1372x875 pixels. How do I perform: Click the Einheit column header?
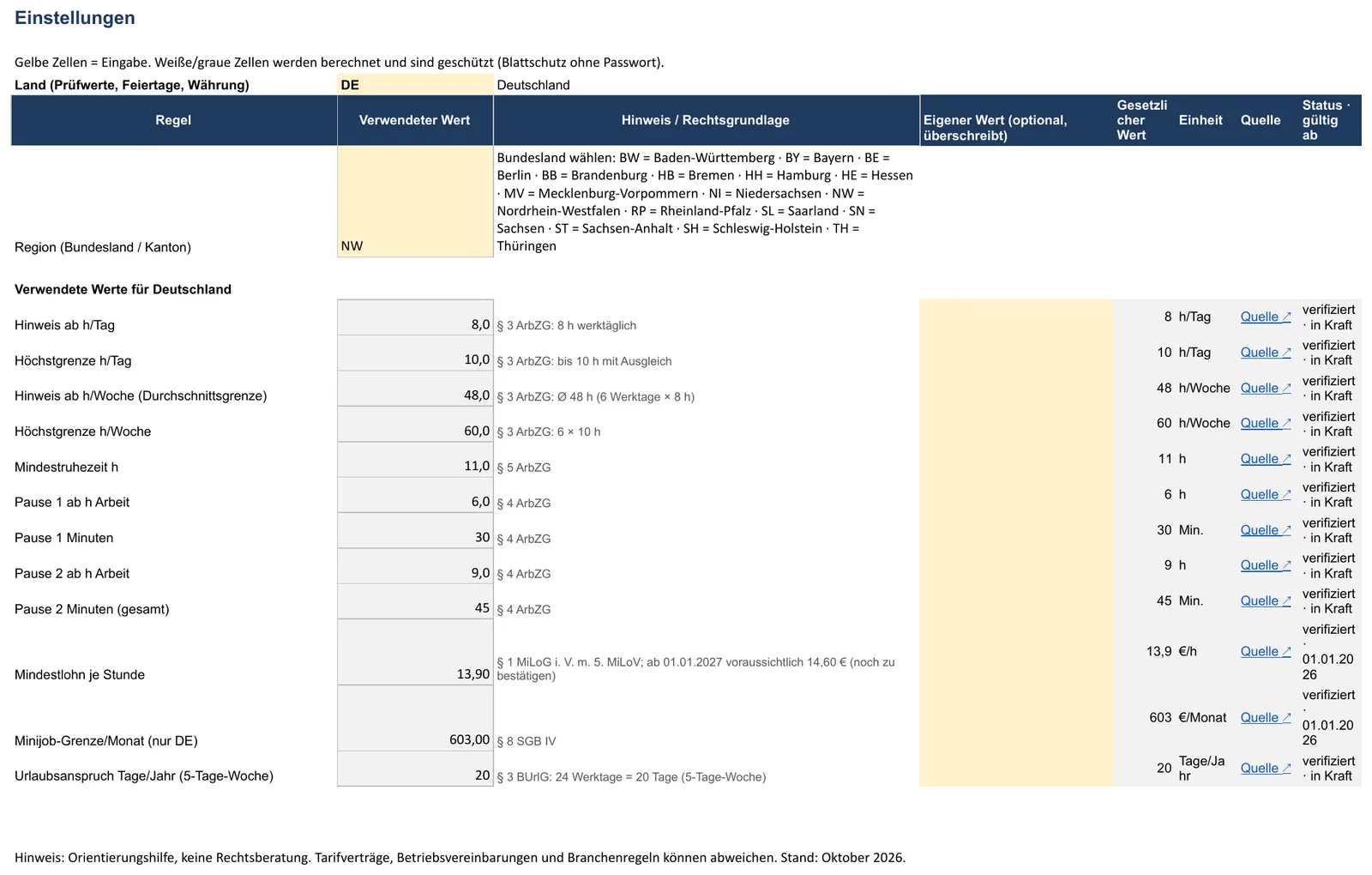tap(1206, 120)
